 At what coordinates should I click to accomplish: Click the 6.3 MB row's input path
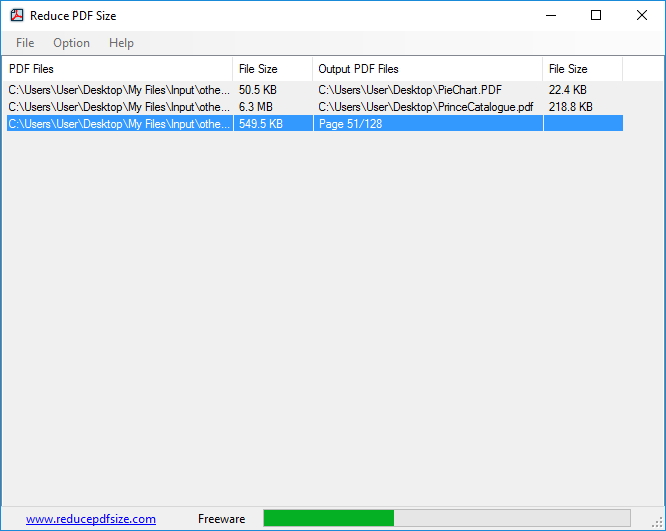pos(119,107)
